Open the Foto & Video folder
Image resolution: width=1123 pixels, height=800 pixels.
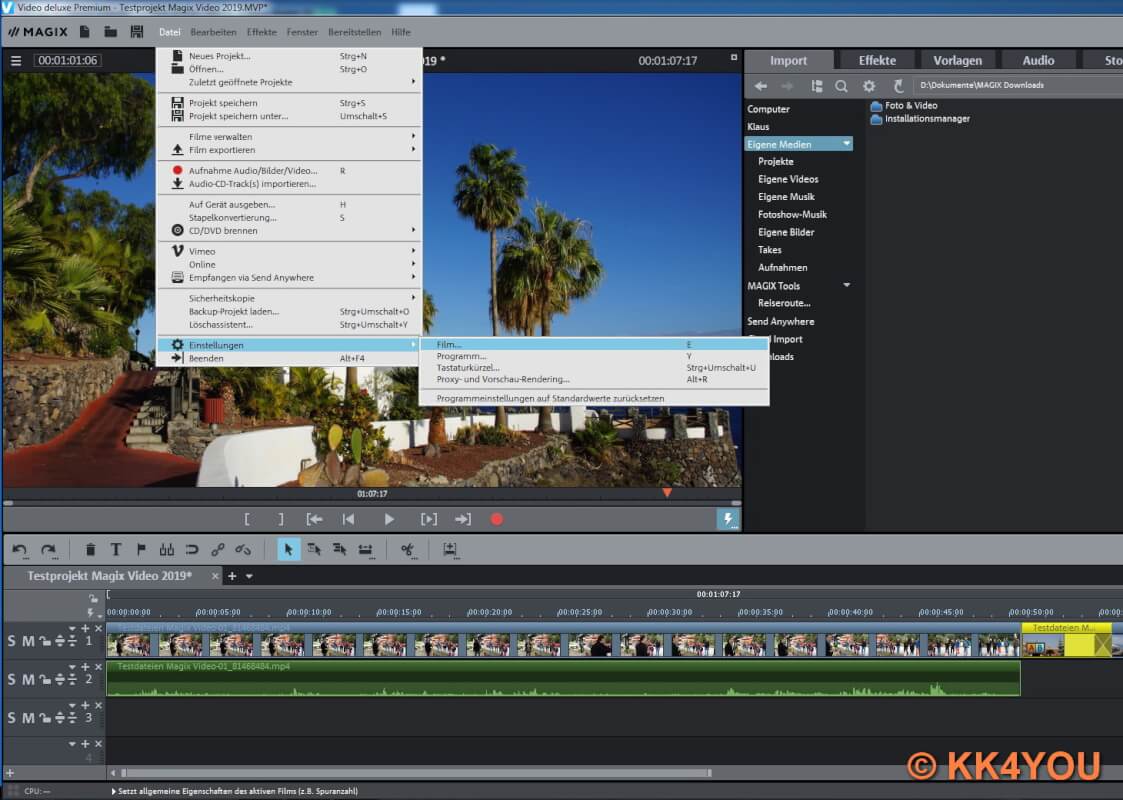click(910, 105)
